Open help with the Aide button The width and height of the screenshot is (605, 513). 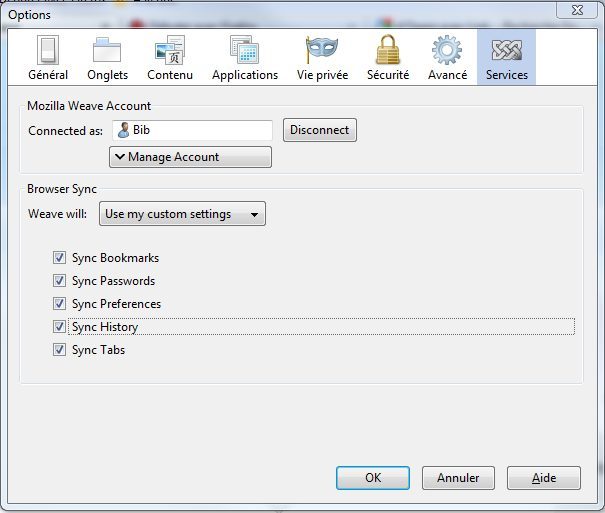click(544, 478)
